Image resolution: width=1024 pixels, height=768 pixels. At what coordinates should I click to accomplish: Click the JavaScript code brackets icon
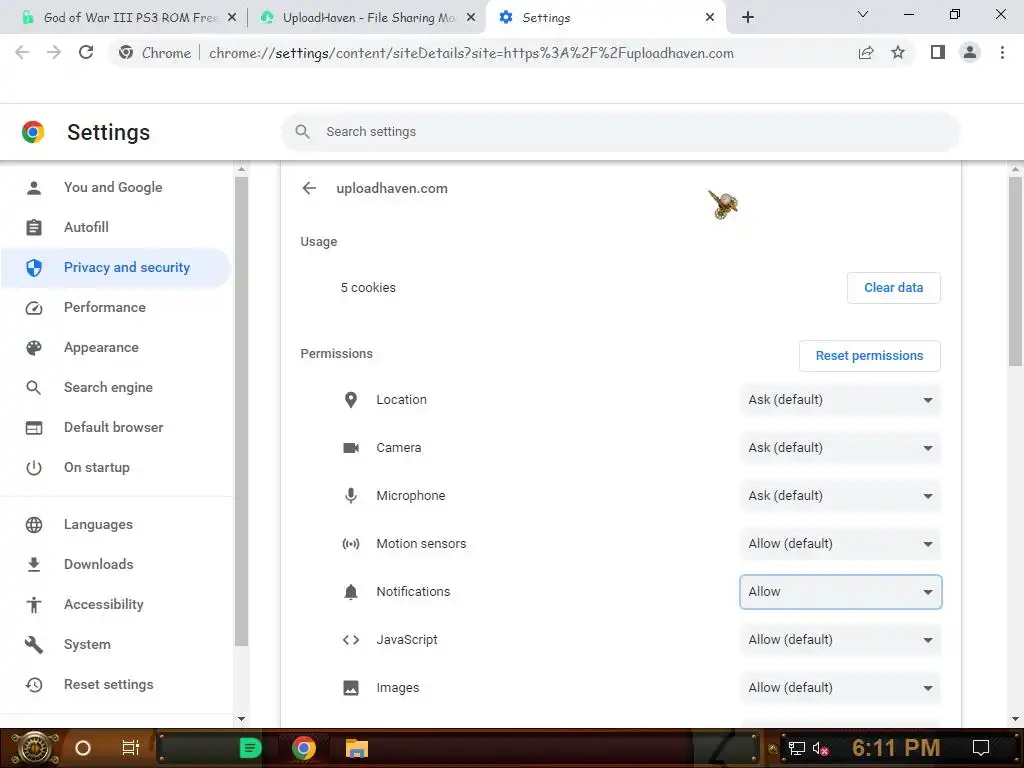(351, 640)
